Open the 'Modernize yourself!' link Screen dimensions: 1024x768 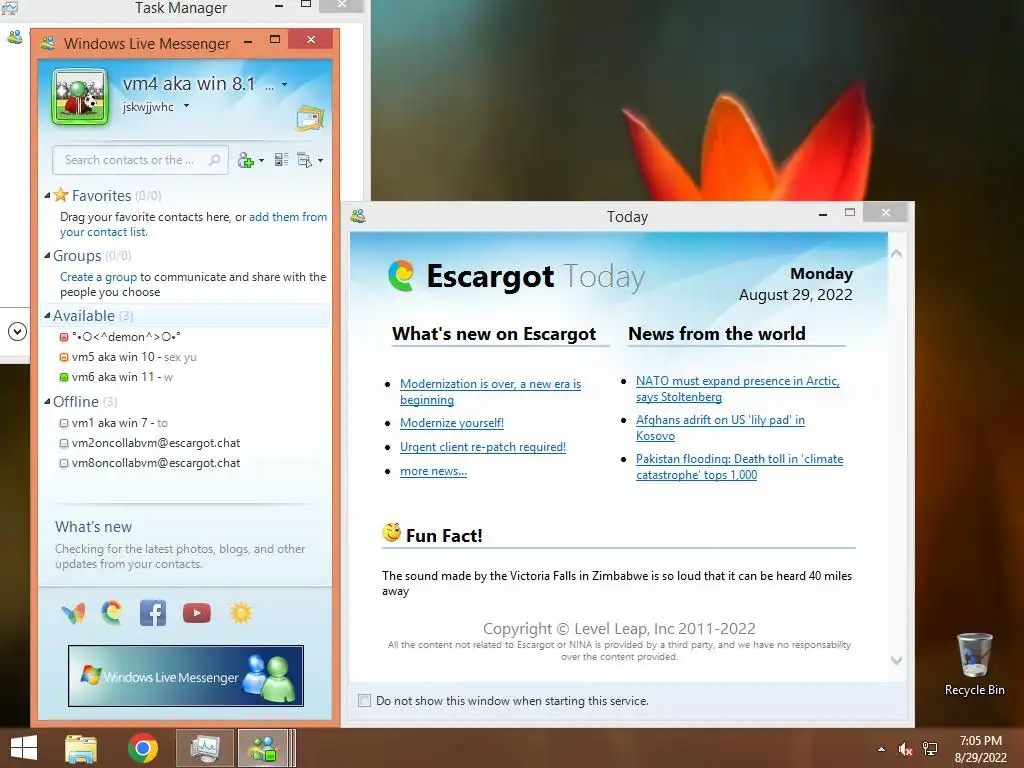452,423
